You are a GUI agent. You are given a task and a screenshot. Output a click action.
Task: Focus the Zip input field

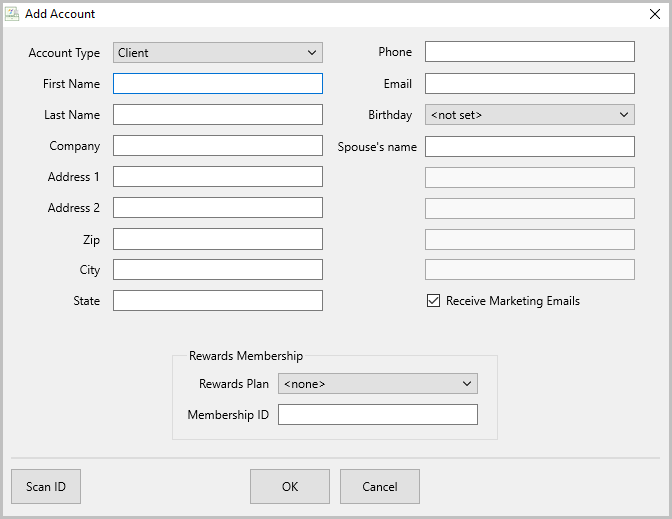218,239
